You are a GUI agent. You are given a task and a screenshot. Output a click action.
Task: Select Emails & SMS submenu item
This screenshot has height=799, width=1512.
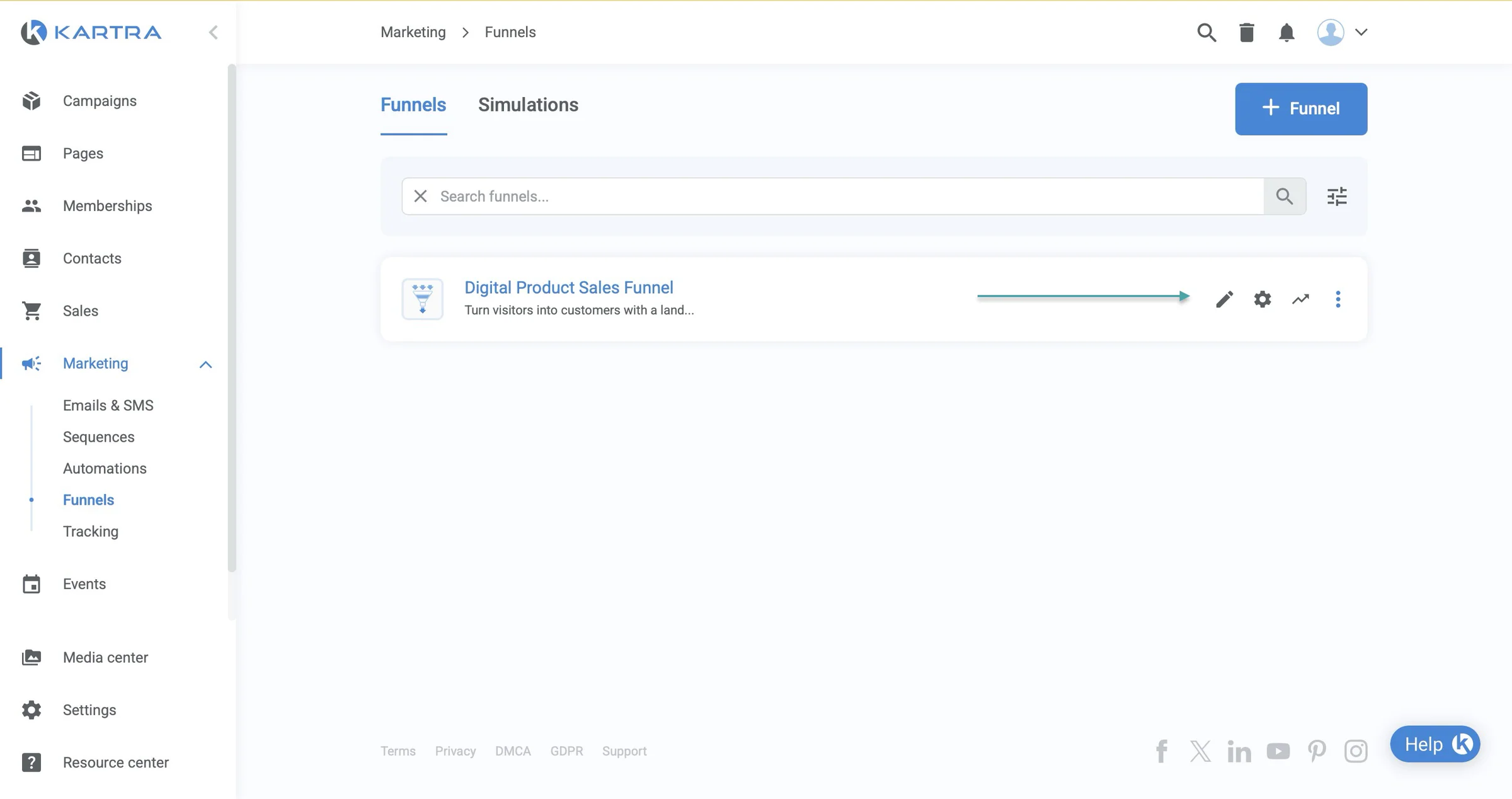[108, 405]
